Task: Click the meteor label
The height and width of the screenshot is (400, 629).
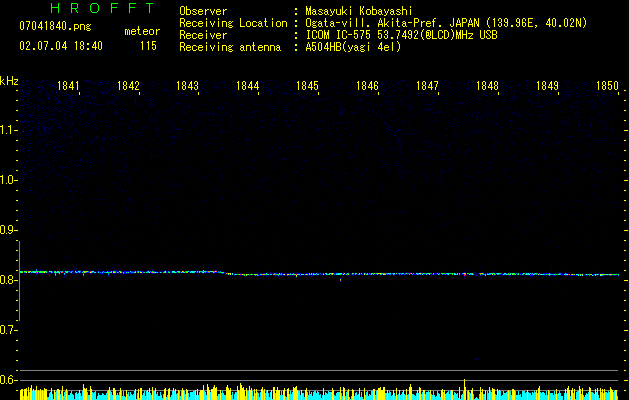Action: pos(142,31)
